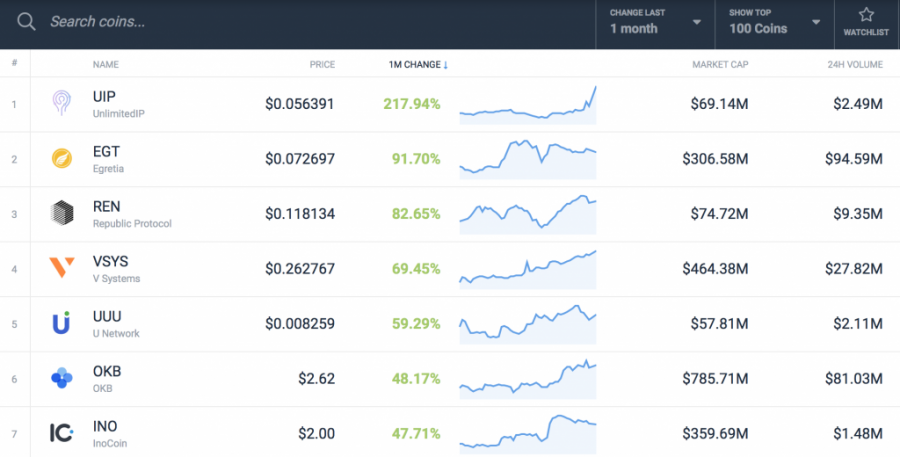
Task: Open the REN coin name link
Action: 107,207
